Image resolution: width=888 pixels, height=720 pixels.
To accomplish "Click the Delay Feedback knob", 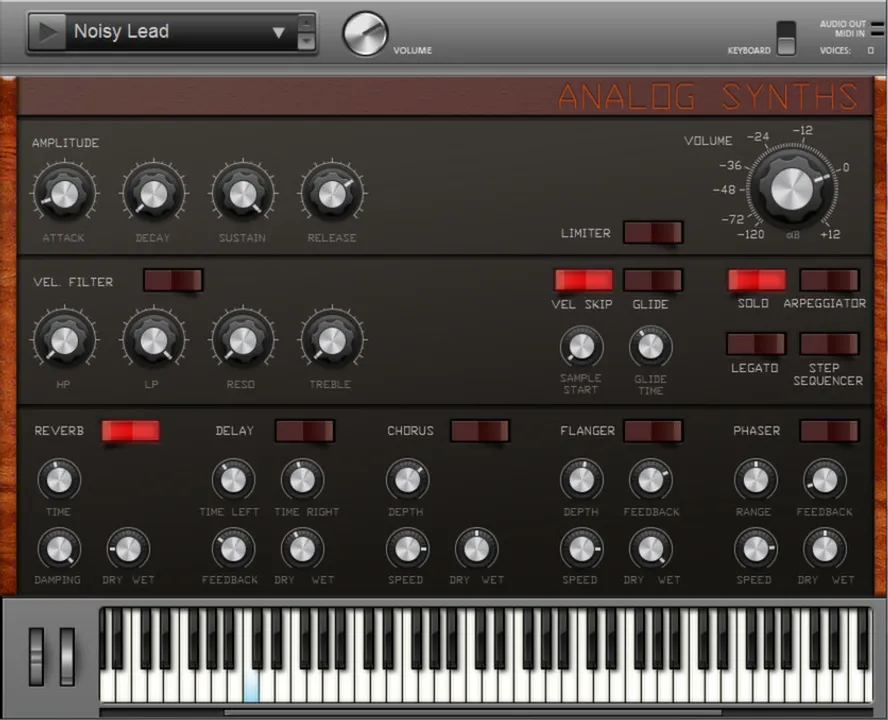I will click(x=233, y=549).
